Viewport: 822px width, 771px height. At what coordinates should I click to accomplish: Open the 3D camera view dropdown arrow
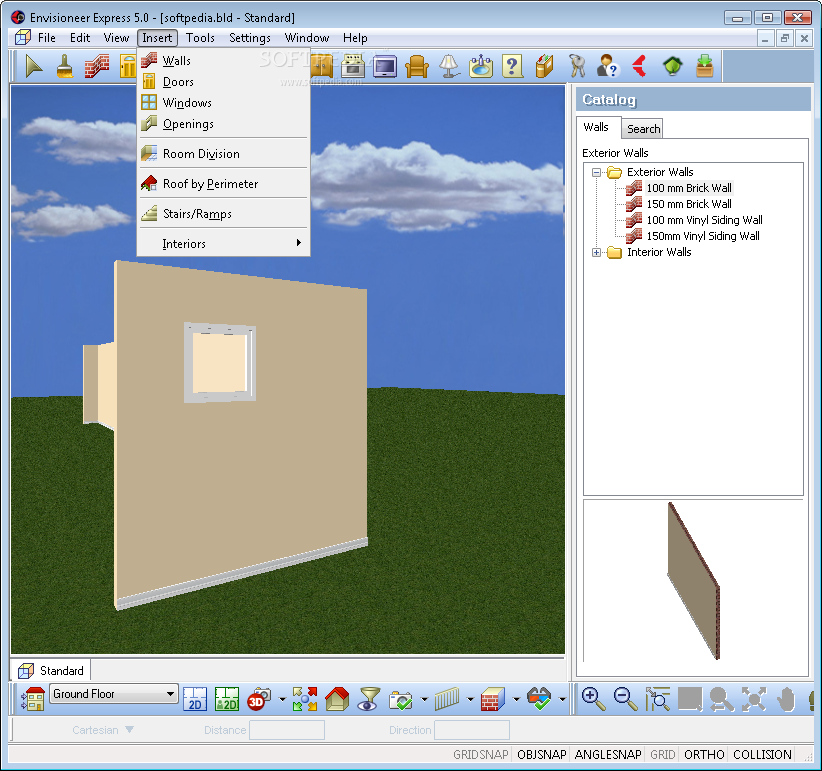[x=282, y=699]
